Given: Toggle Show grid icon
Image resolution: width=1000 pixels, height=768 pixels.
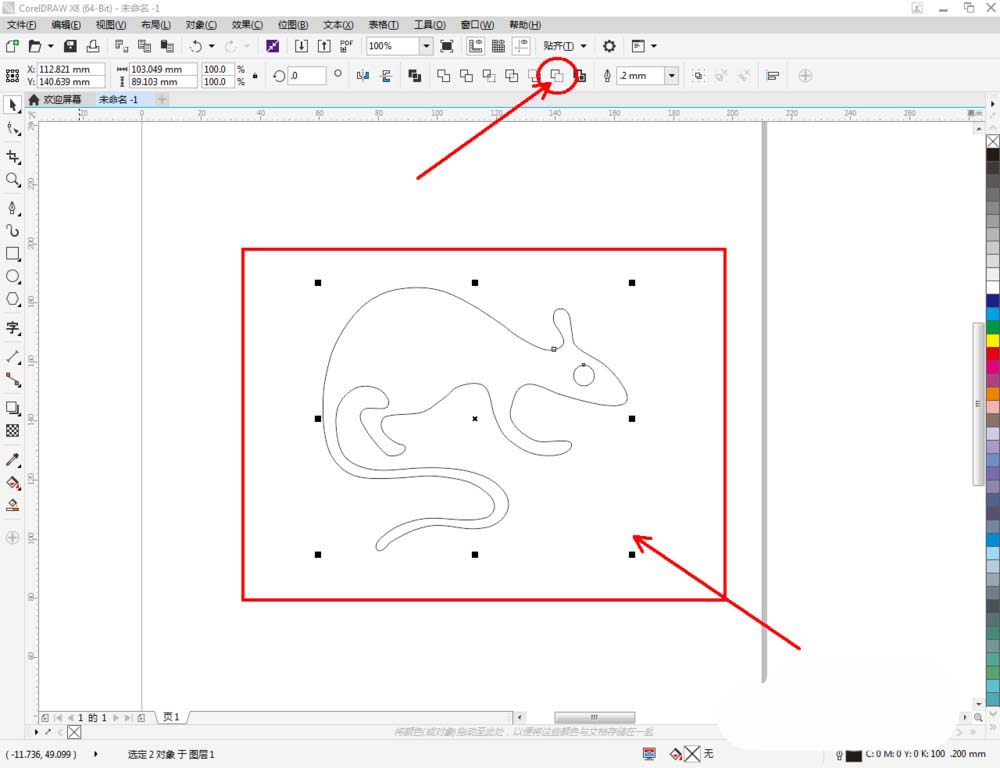Looking at the screenshot, I should point(499,46).
